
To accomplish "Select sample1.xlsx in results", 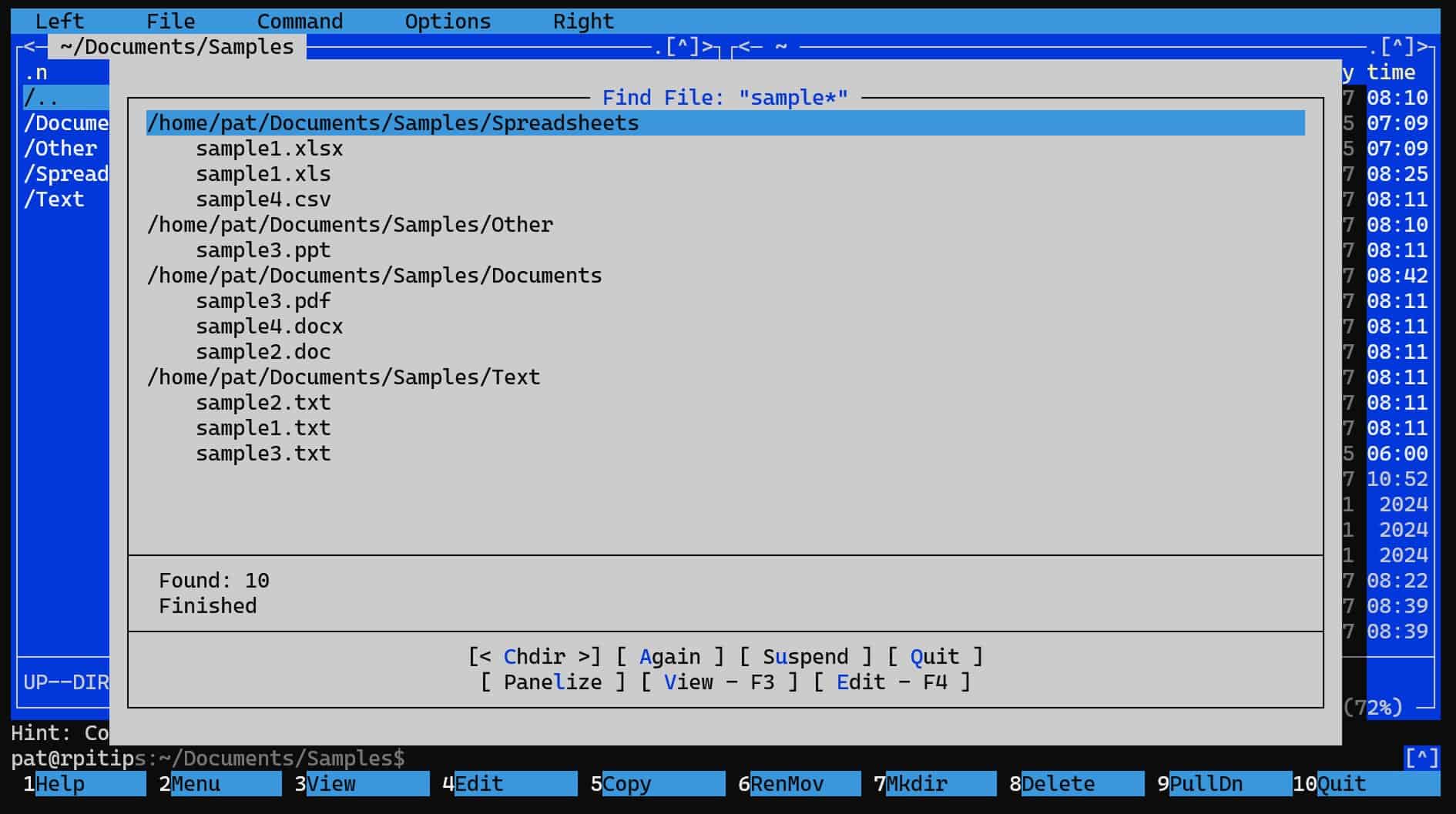I will (x=269, y=149).
